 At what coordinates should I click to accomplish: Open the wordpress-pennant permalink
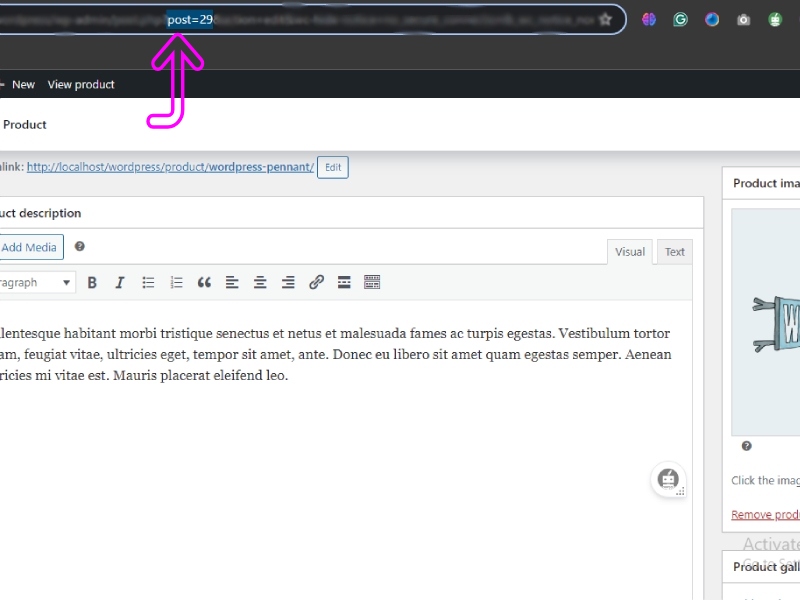pos(252,167)
